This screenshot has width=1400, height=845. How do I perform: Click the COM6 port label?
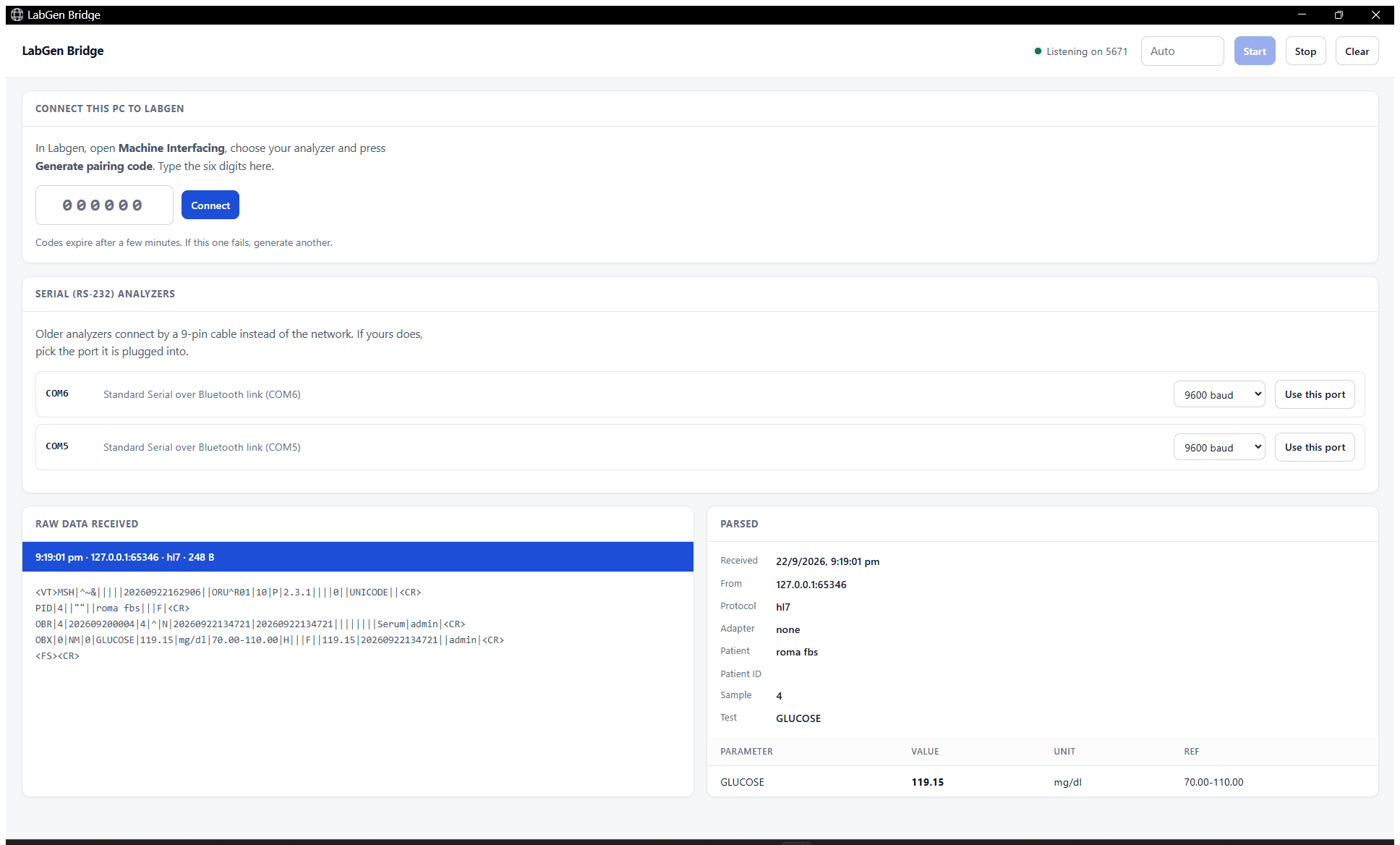pyautogui.click(x=57, y=394)
